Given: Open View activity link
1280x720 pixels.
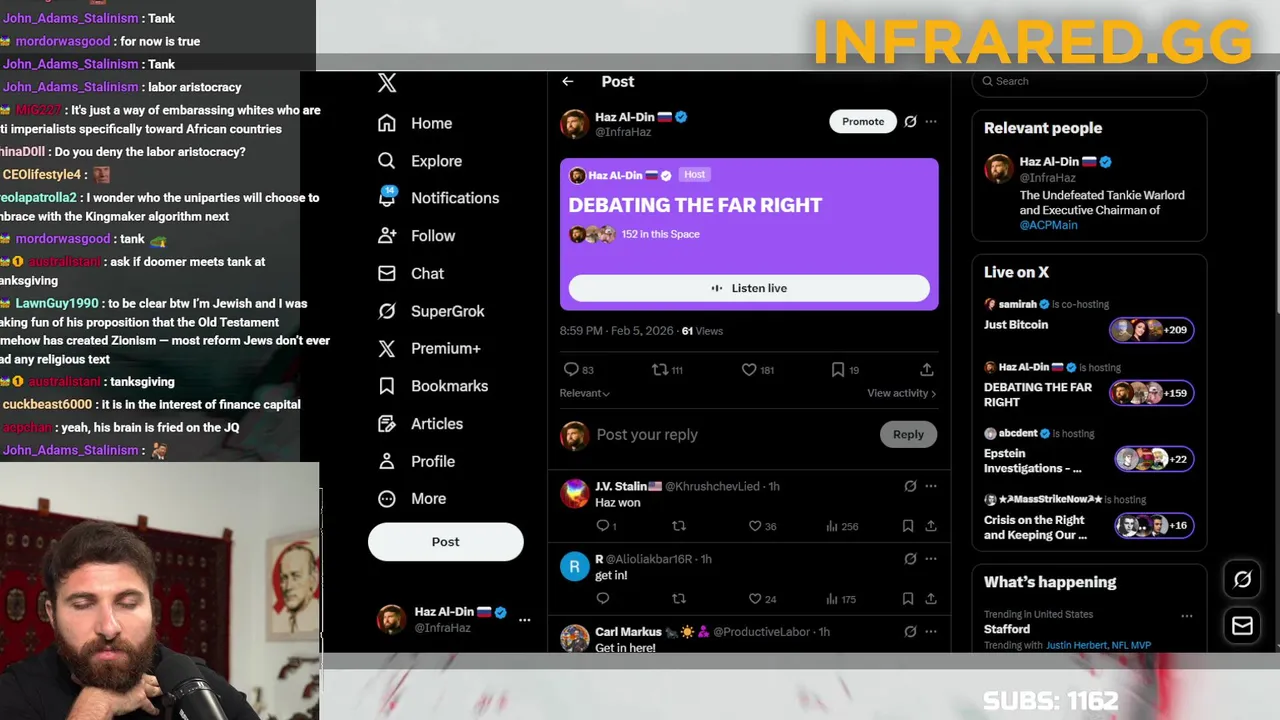Looking at the screenshot, I should 902,393.
